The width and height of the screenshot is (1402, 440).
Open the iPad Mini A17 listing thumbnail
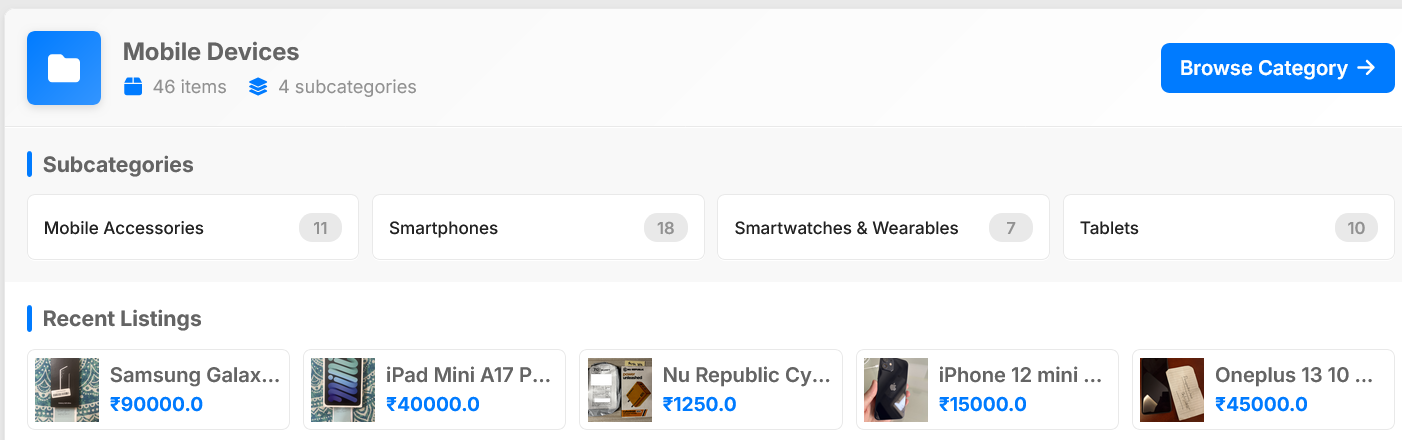(343, 390)
